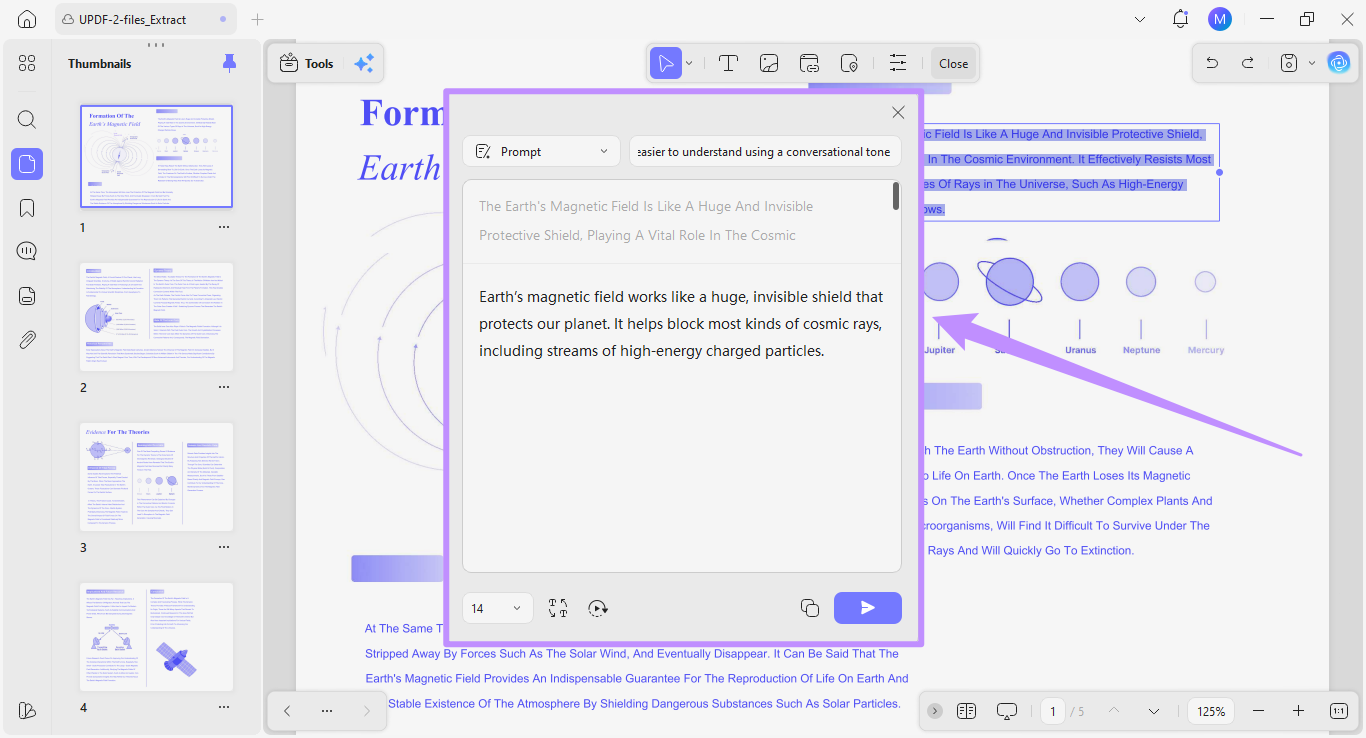Expand the save options dropdown arrow

tap(1312, 63)
